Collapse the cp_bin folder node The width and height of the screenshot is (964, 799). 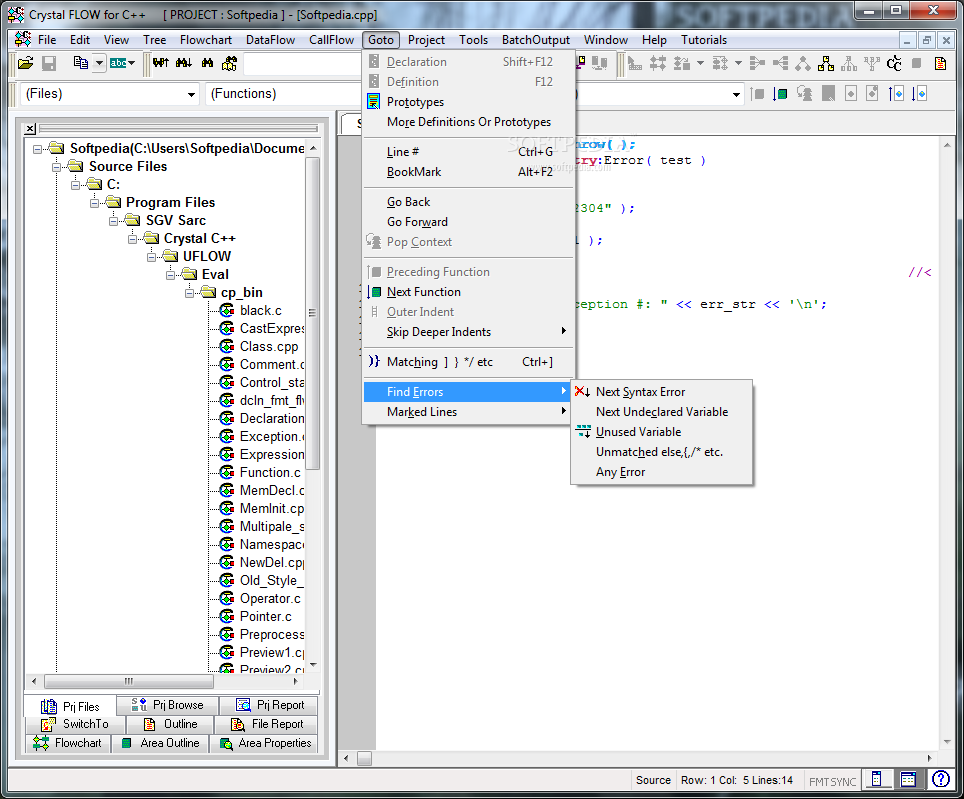pyautogui.click(x=189, y=293)
